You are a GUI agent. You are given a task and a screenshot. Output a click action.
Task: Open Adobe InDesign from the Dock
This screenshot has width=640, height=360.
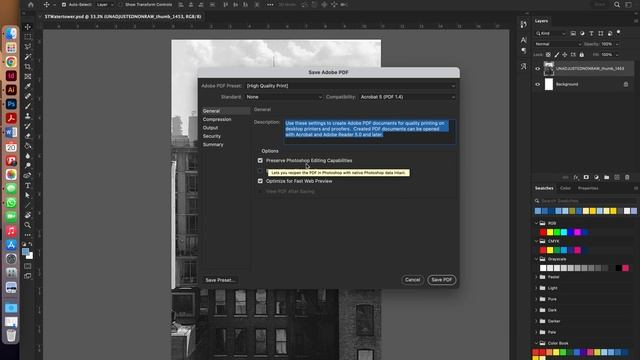(11, 76)
